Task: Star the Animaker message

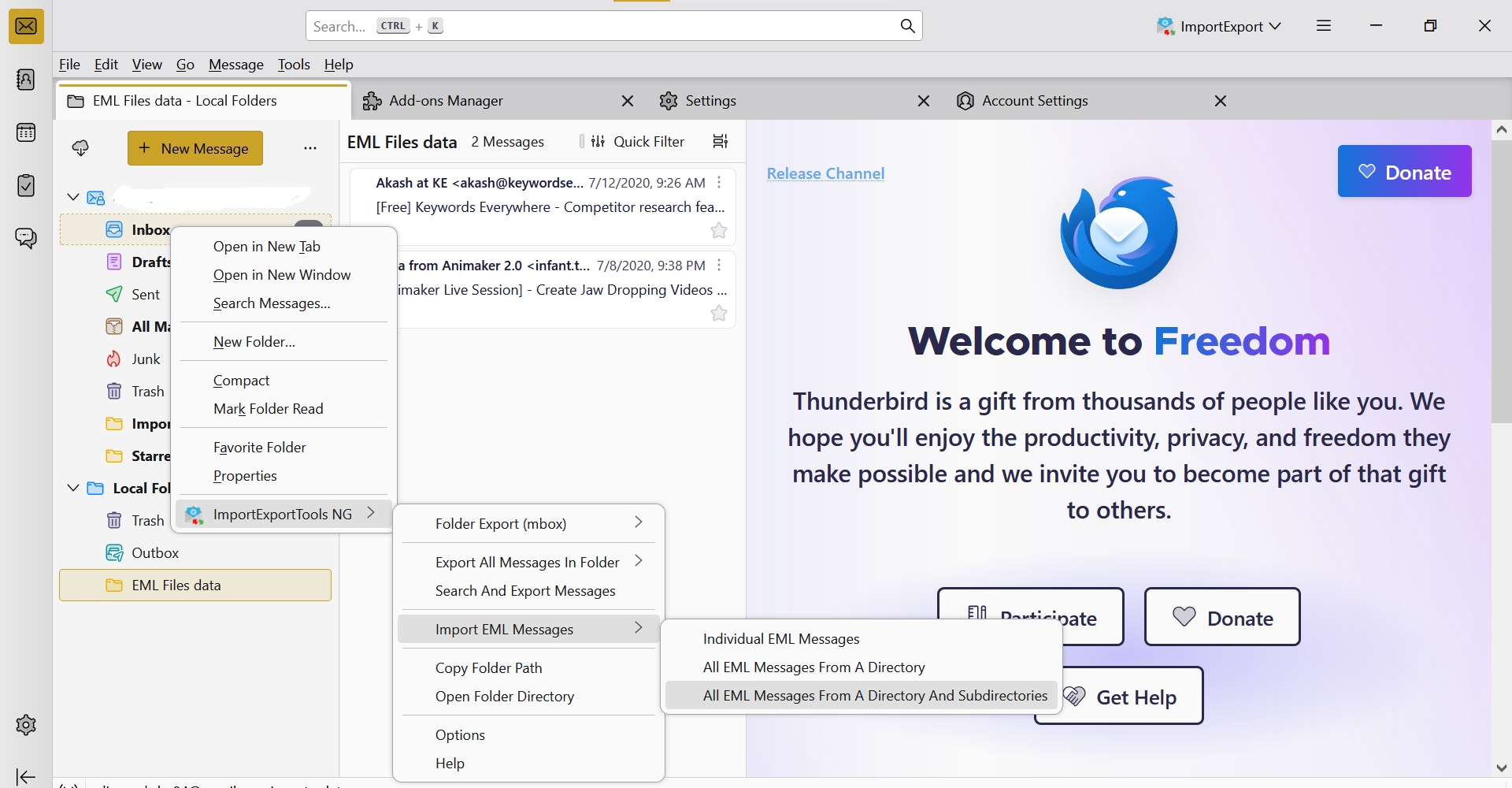Action: (719, 314)
